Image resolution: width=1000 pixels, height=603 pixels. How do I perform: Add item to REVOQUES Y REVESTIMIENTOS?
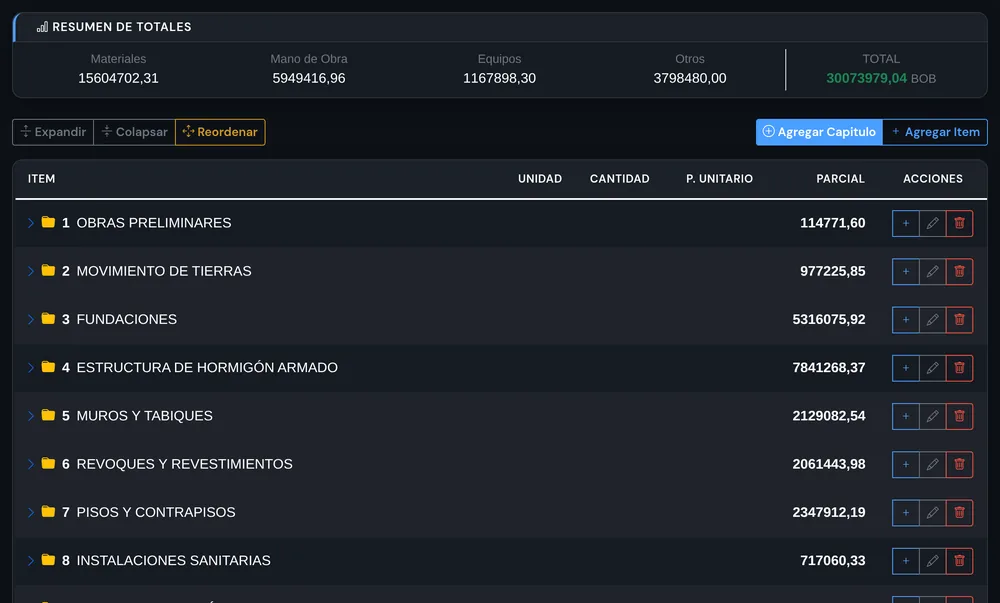906,464
